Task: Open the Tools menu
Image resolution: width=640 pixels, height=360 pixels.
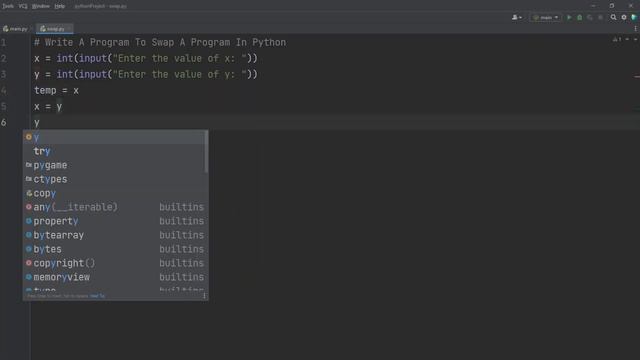Action: [8, 6]
